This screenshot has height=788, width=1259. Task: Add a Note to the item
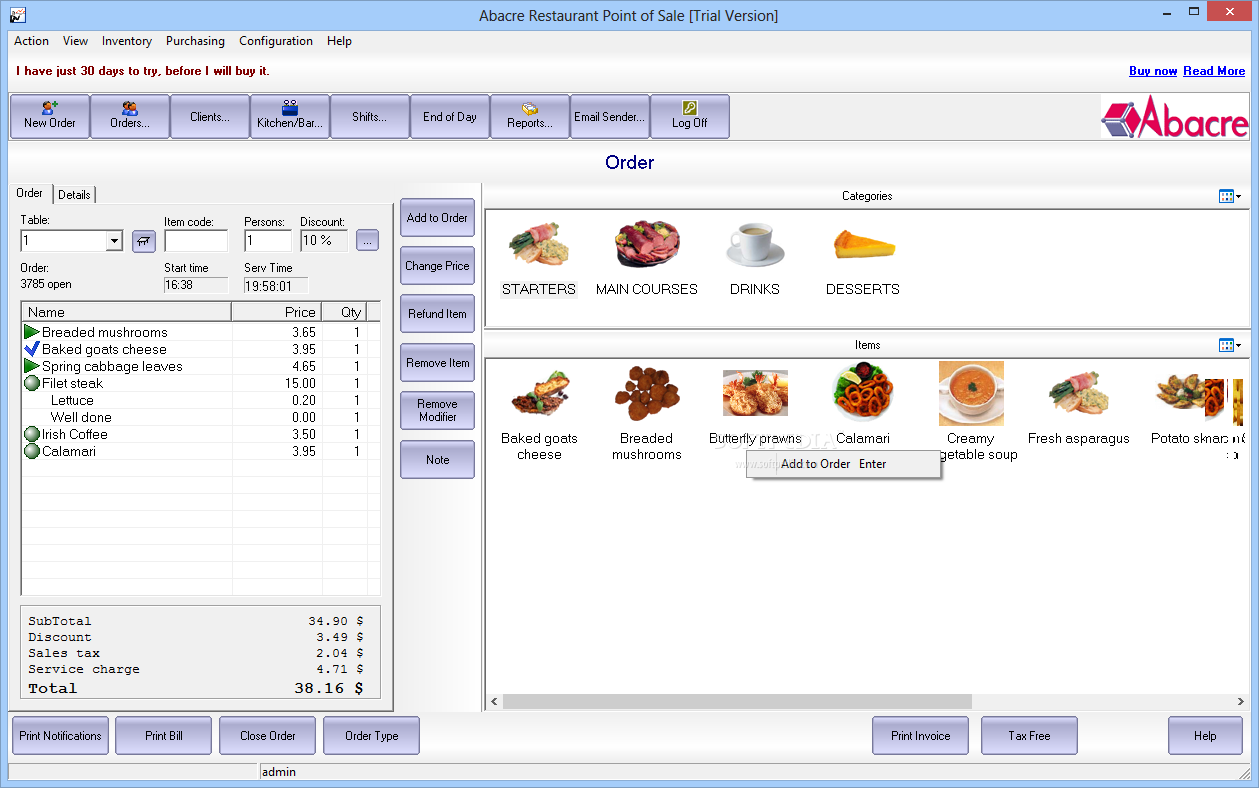click(437, 460)
